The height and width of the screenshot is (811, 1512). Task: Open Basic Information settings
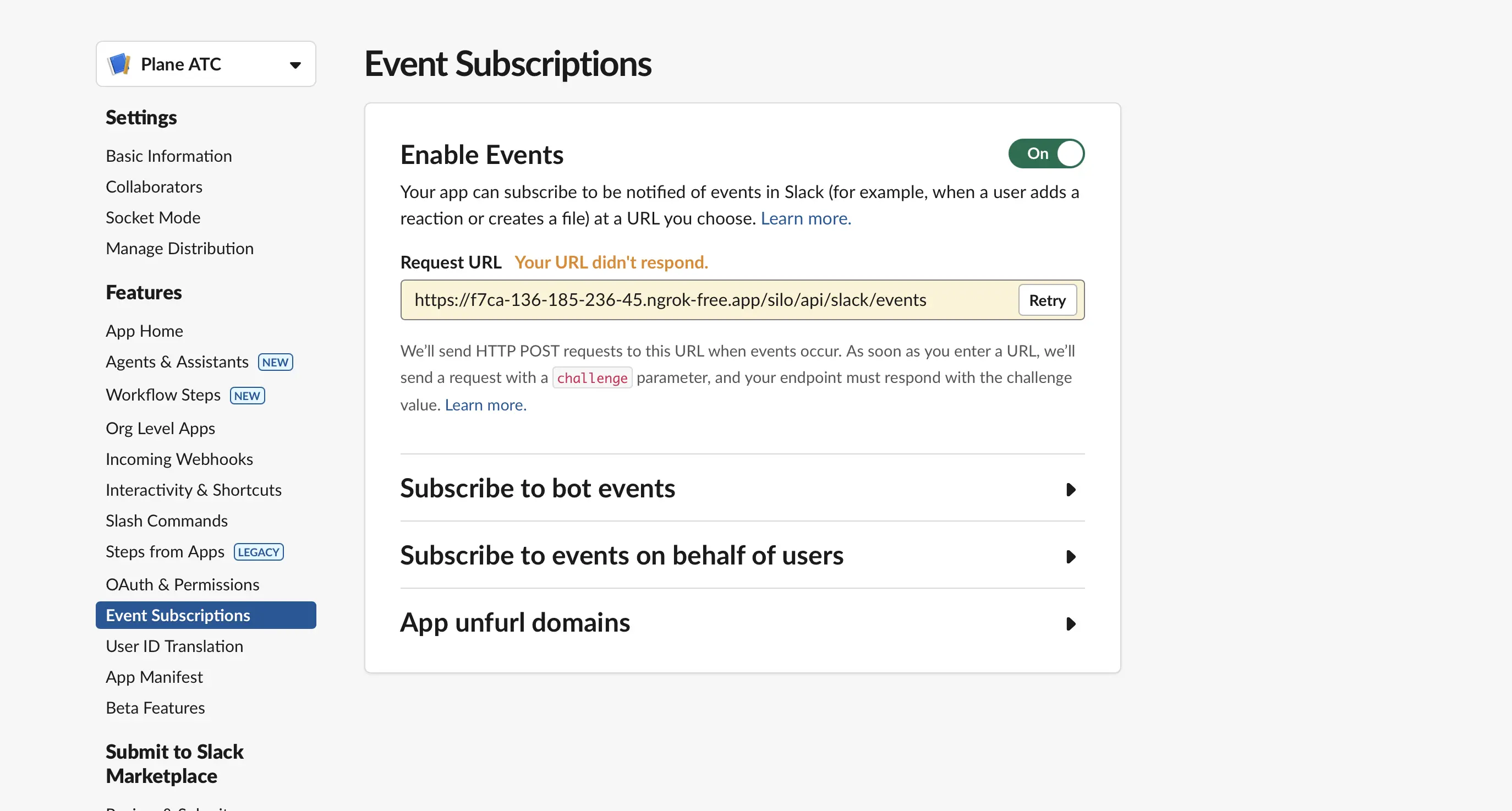pos(169,156)
